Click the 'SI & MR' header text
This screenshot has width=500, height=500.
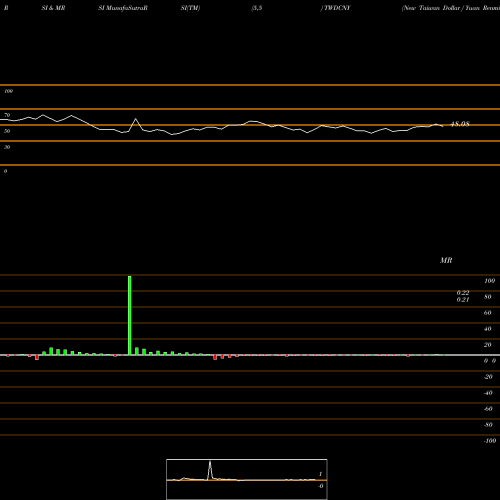[x=53, y=8]
